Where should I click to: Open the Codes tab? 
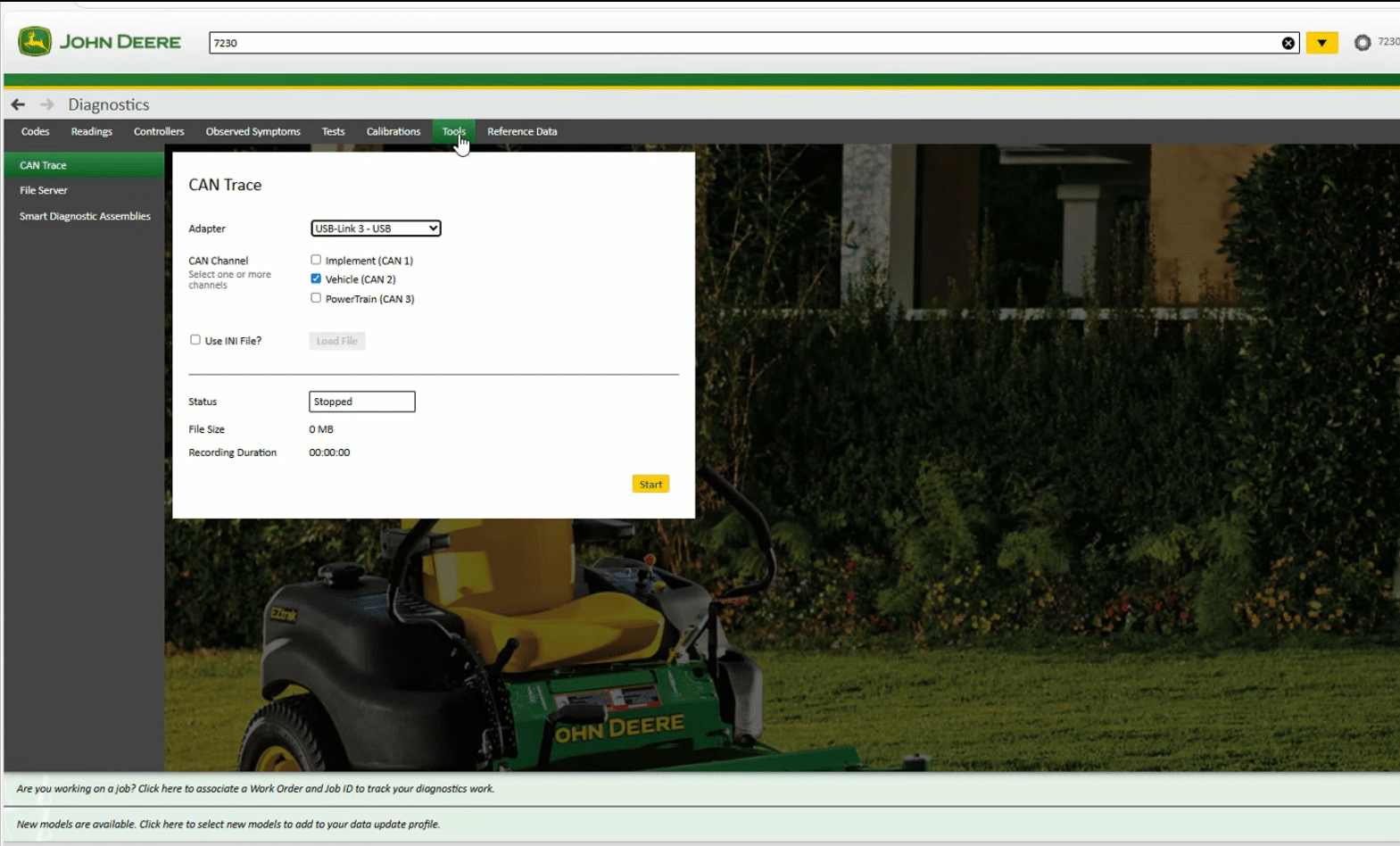(35, 131)
